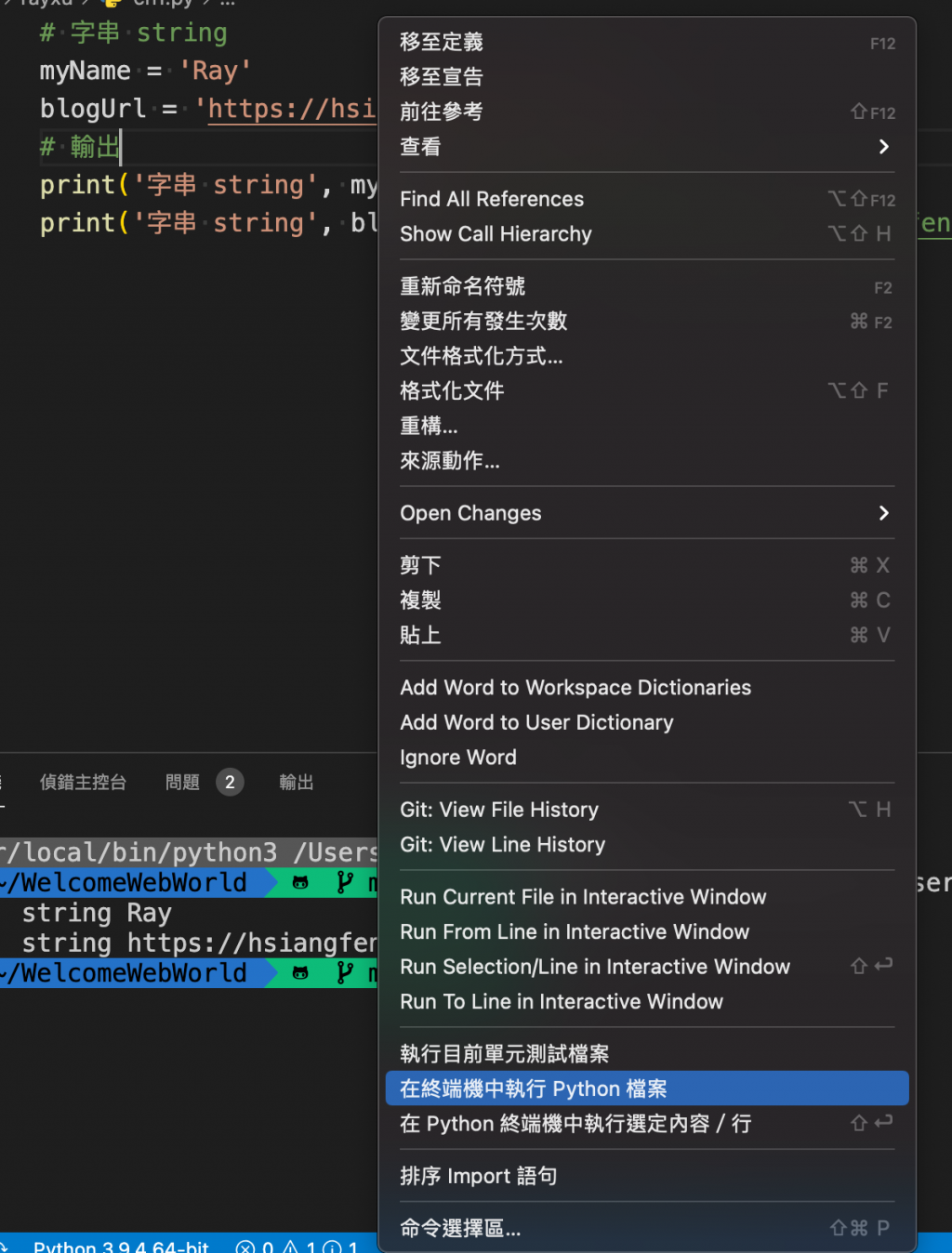Select 貼上 (Paste) in context menu
The height and width of the screenshot is (1253, 952).
647,635
